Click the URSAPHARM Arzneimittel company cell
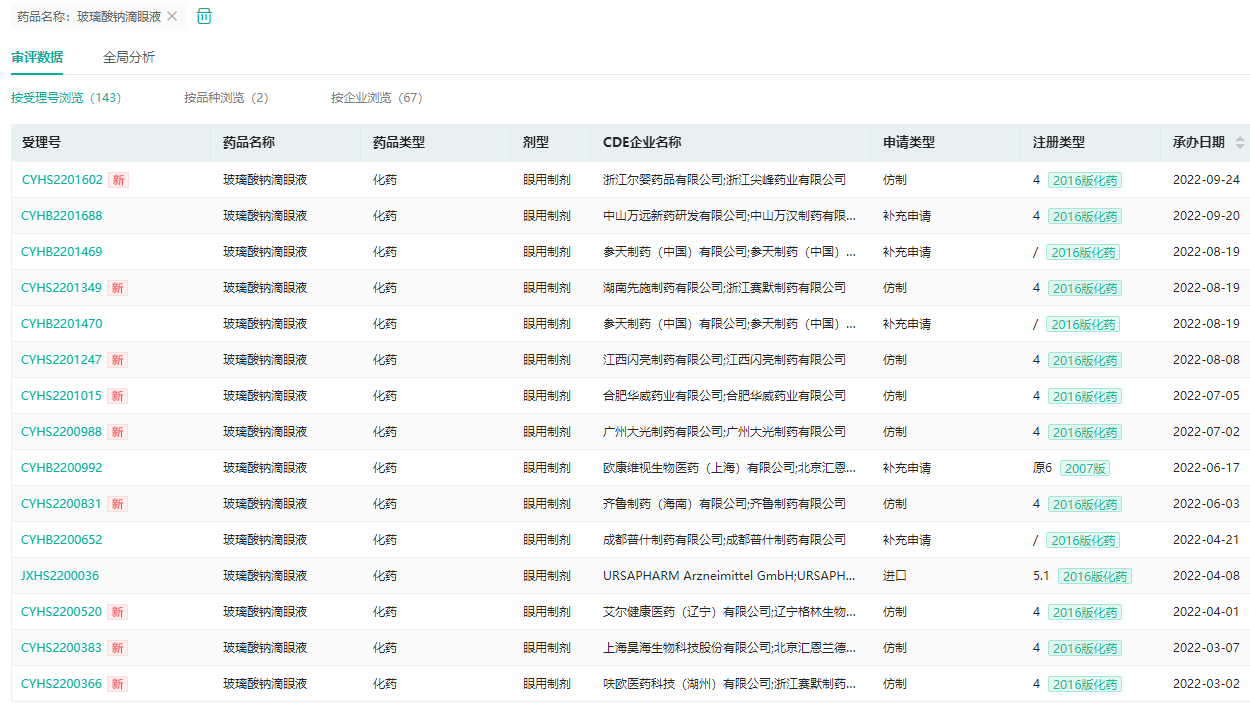1250x704 pixels. tap(729, 576)
